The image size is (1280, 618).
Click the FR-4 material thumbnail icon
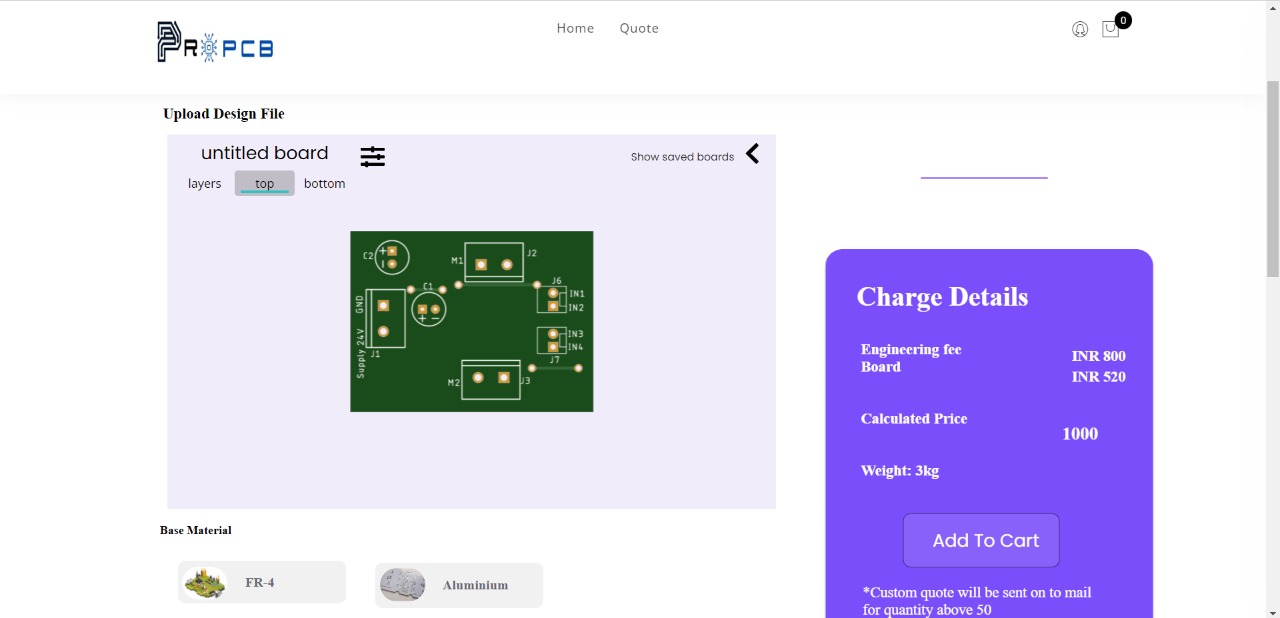206,582
